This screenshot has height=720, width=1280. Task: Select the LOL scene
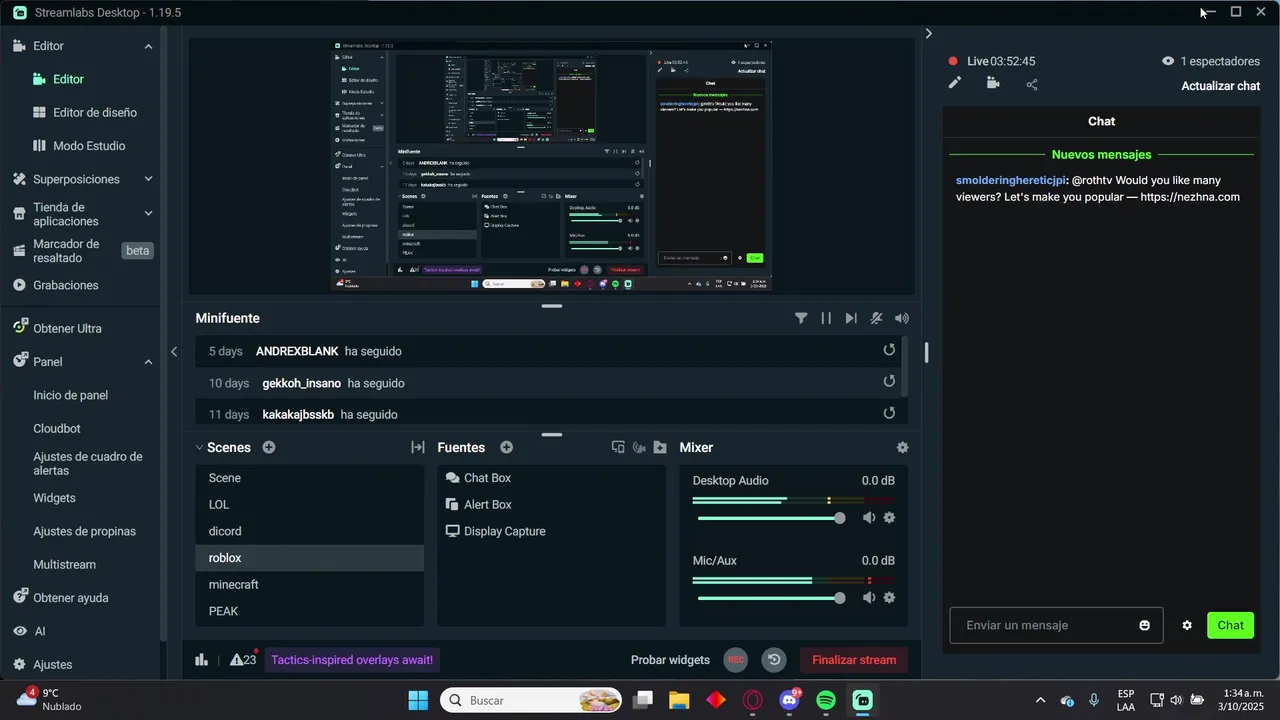point(309,504)
